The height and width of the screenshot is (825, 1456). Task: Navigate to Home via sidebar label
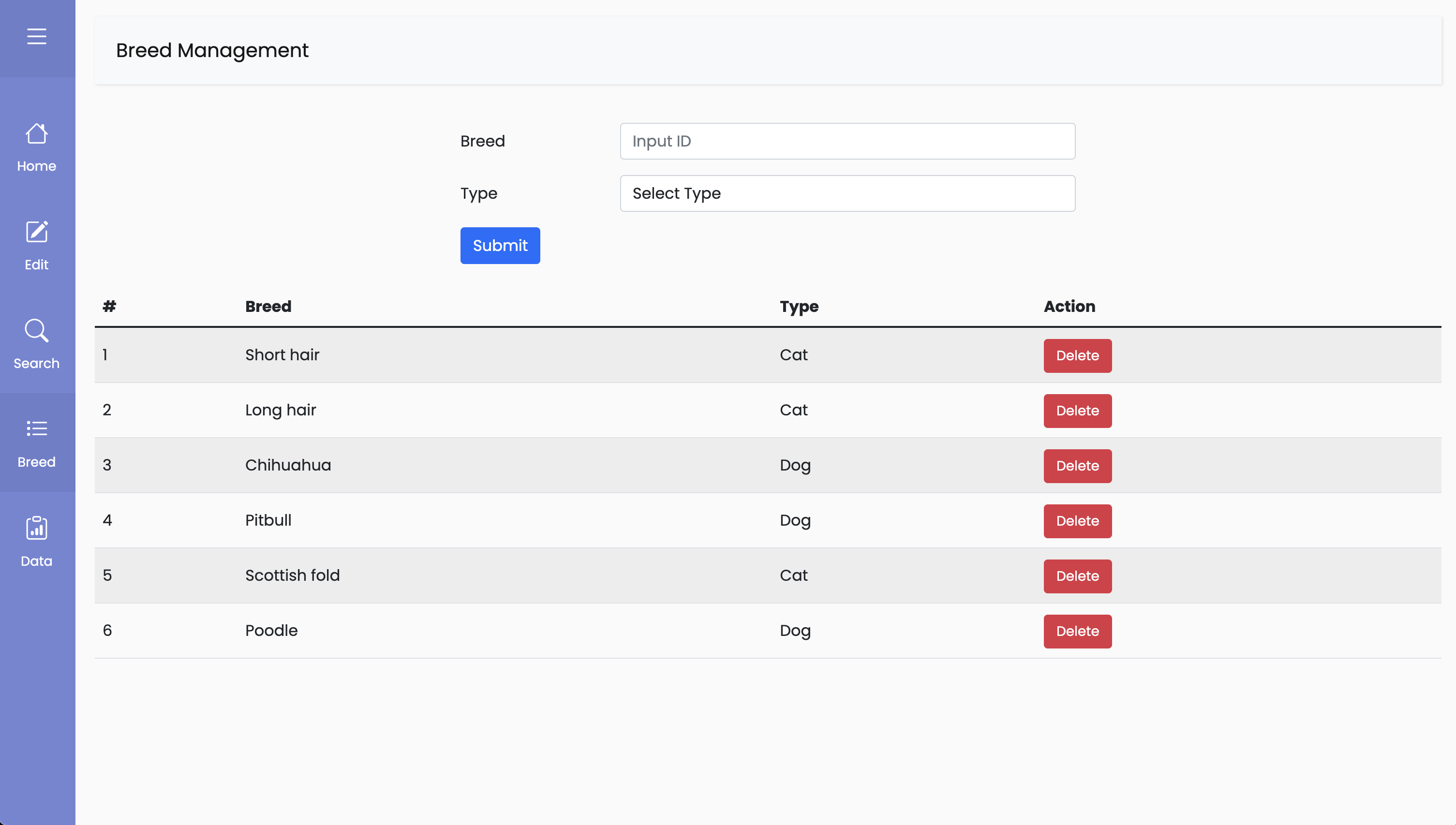pyautogui.click(x=36, y=165)
